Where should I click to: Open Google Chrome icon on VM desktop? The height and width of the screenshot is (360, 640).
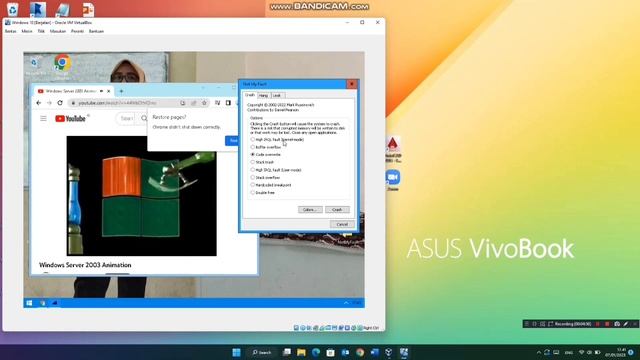[x=62, y=65]
